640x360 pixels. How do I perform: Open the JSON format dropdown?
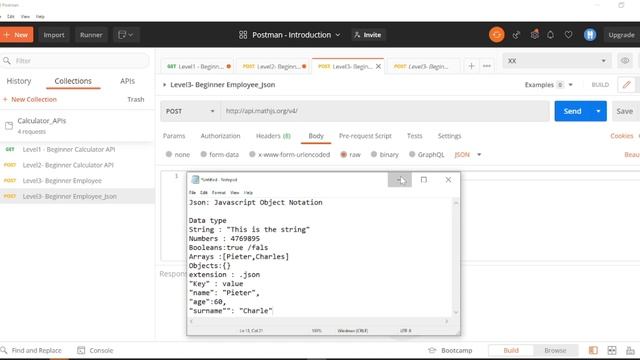point(468,154)
